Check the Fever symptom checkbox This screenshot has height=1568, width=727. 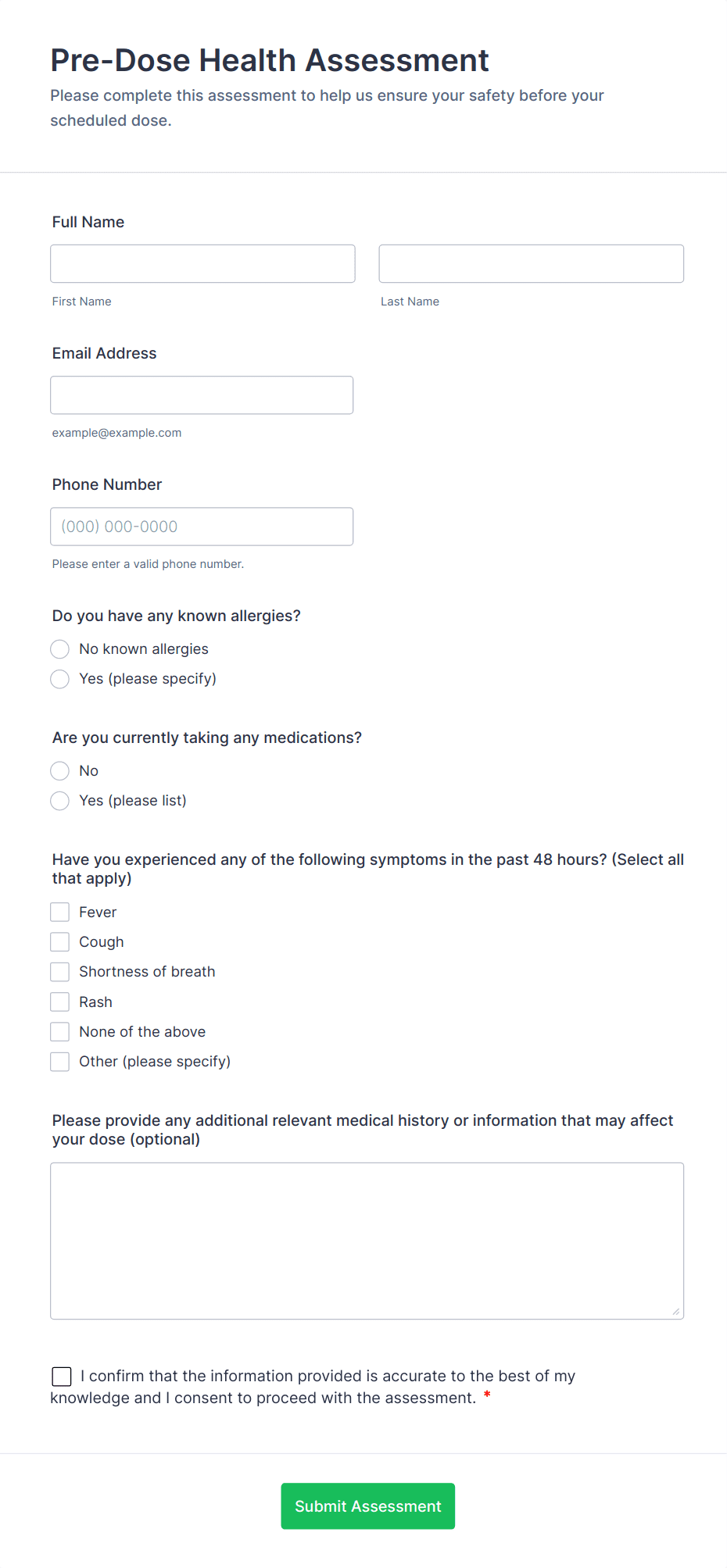[59, 912]
